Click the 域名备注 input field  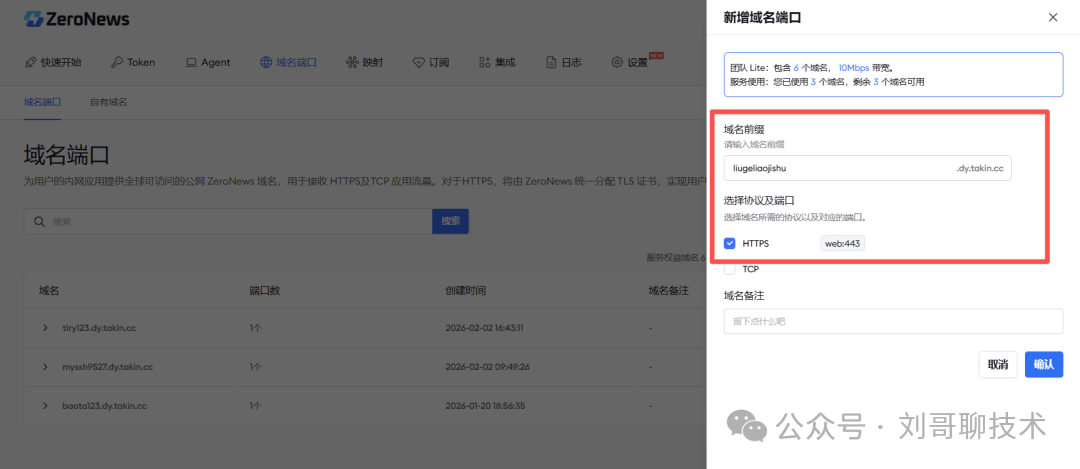tap(892, 321)
